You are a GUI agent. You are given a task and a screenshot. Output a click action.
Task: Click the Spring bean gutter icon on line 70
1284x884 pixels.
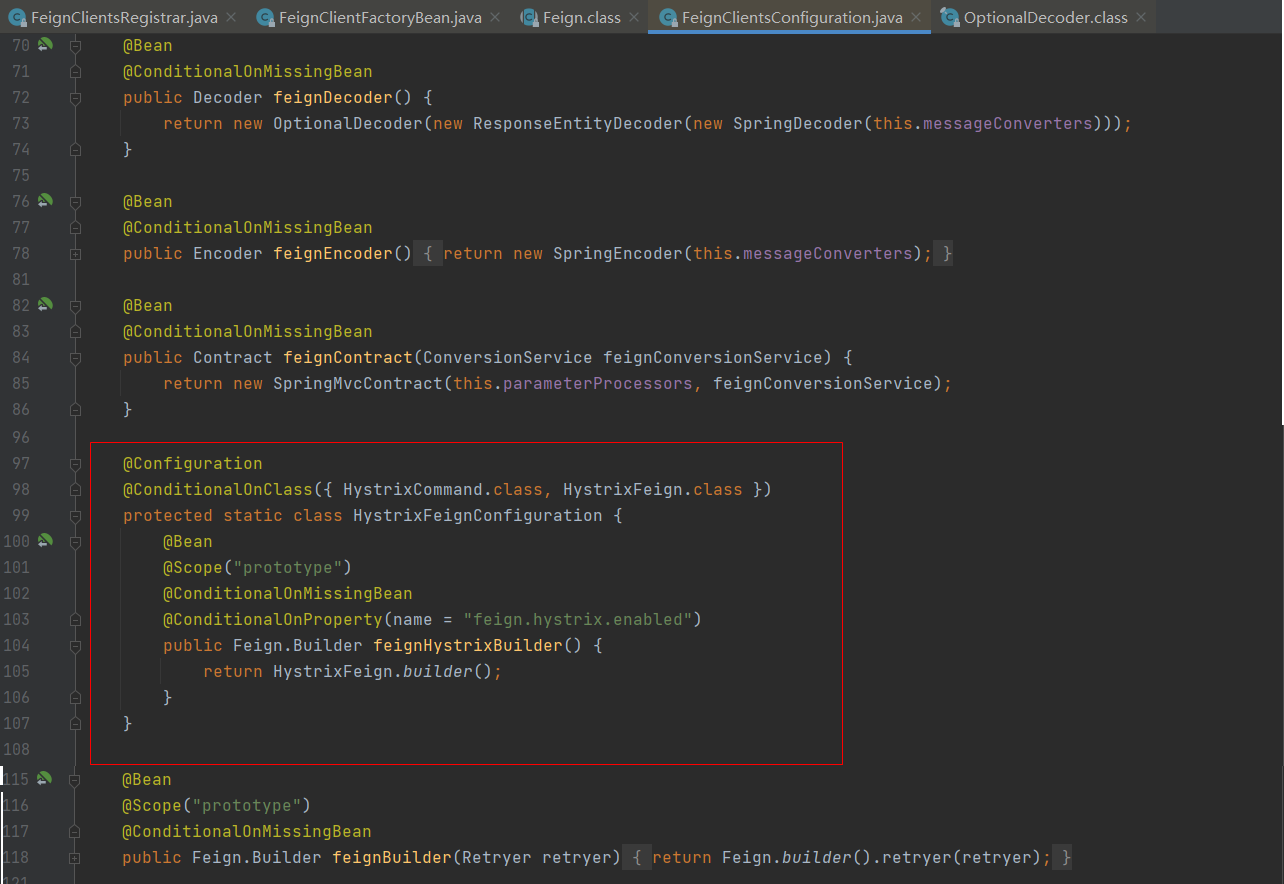(45, 44)
